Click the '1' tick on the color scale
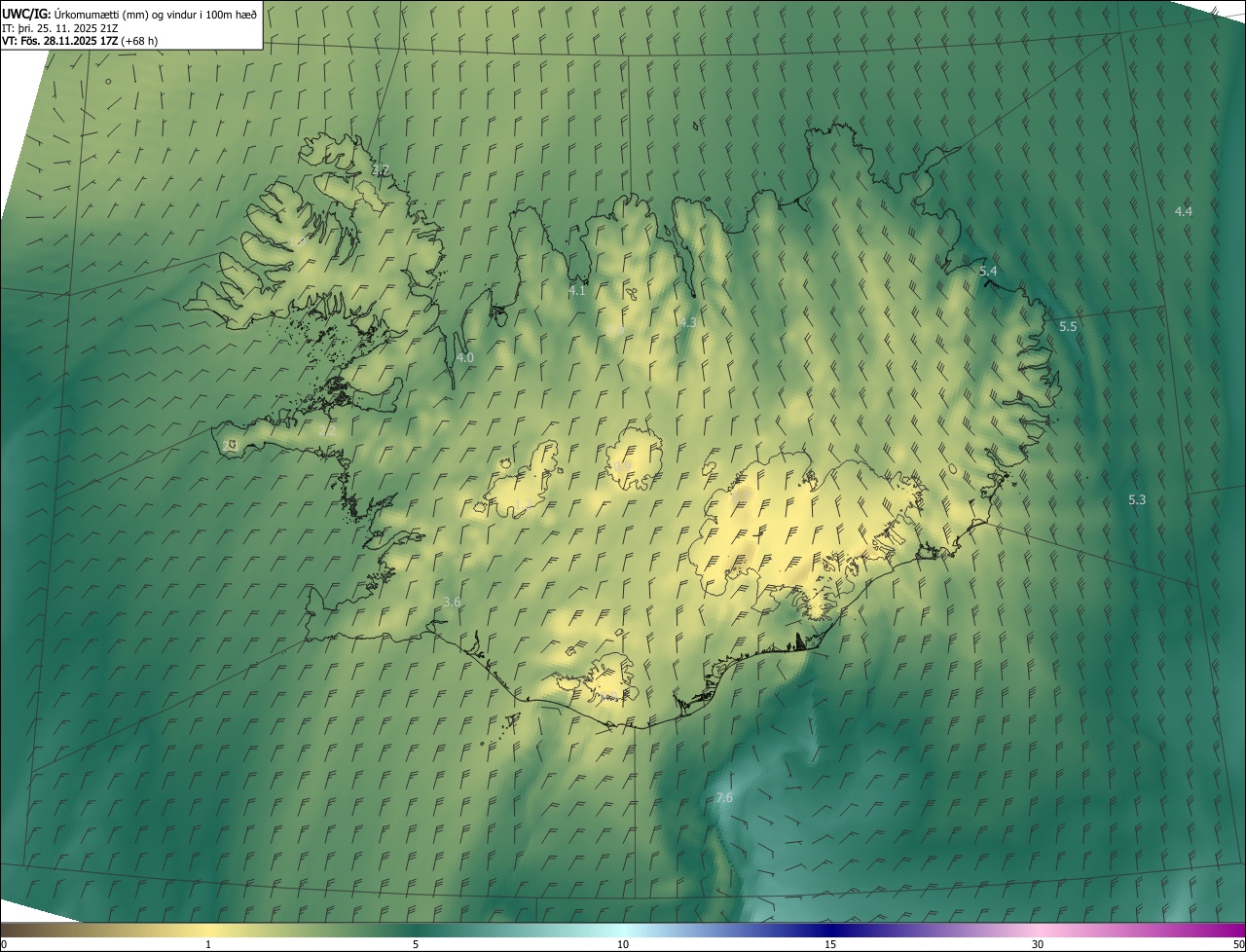The height and width of the screenshot is (952, 1246). tap(208, 944)
